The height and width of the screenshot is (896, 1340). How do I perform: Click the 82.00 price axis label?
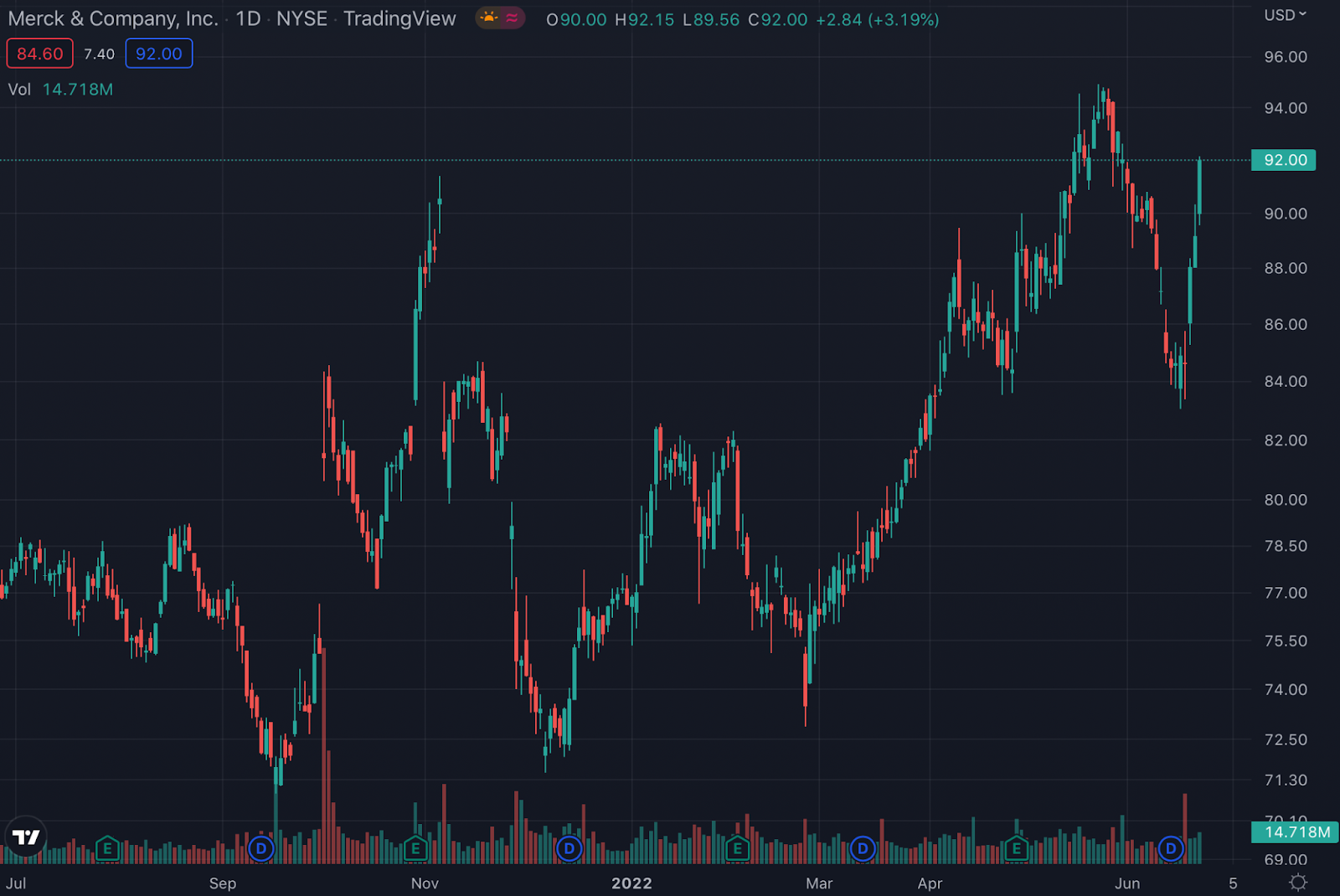tap(1286, 440)
